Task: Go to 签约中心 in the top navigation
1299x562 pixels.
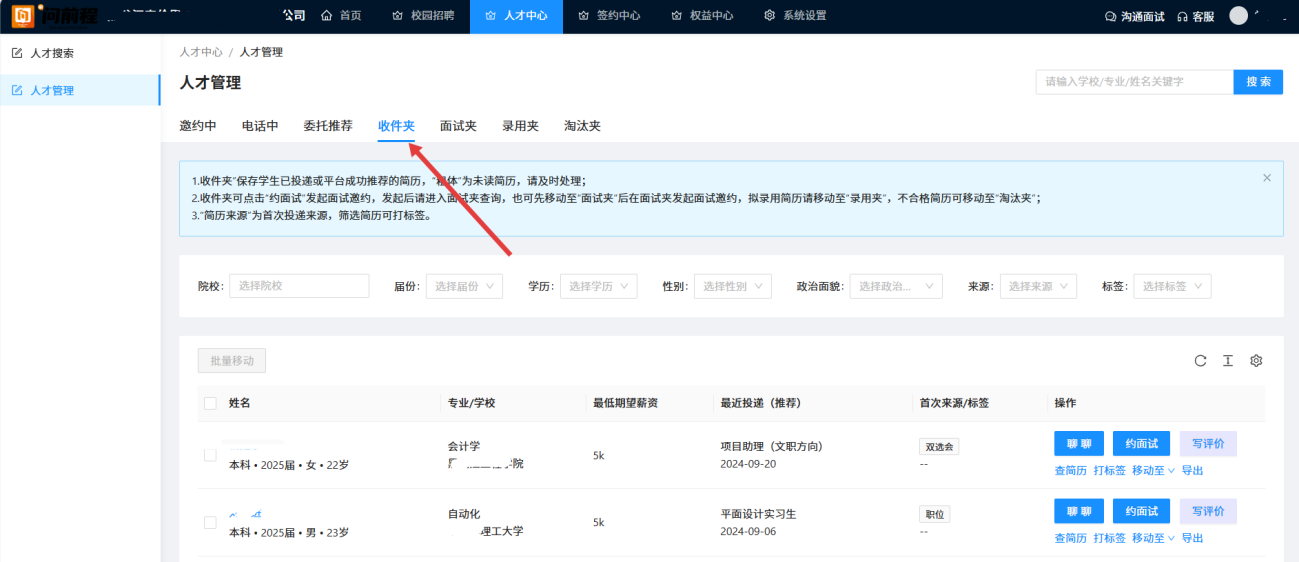Action: [x=609, y=16]
